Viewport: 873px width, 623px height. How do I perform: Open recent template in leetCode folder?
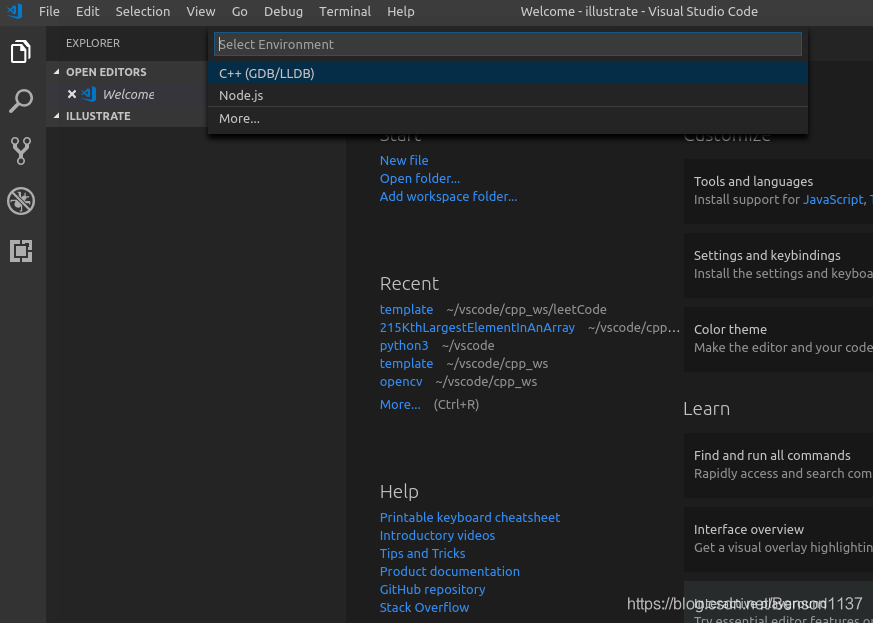(x=406, y=310)
